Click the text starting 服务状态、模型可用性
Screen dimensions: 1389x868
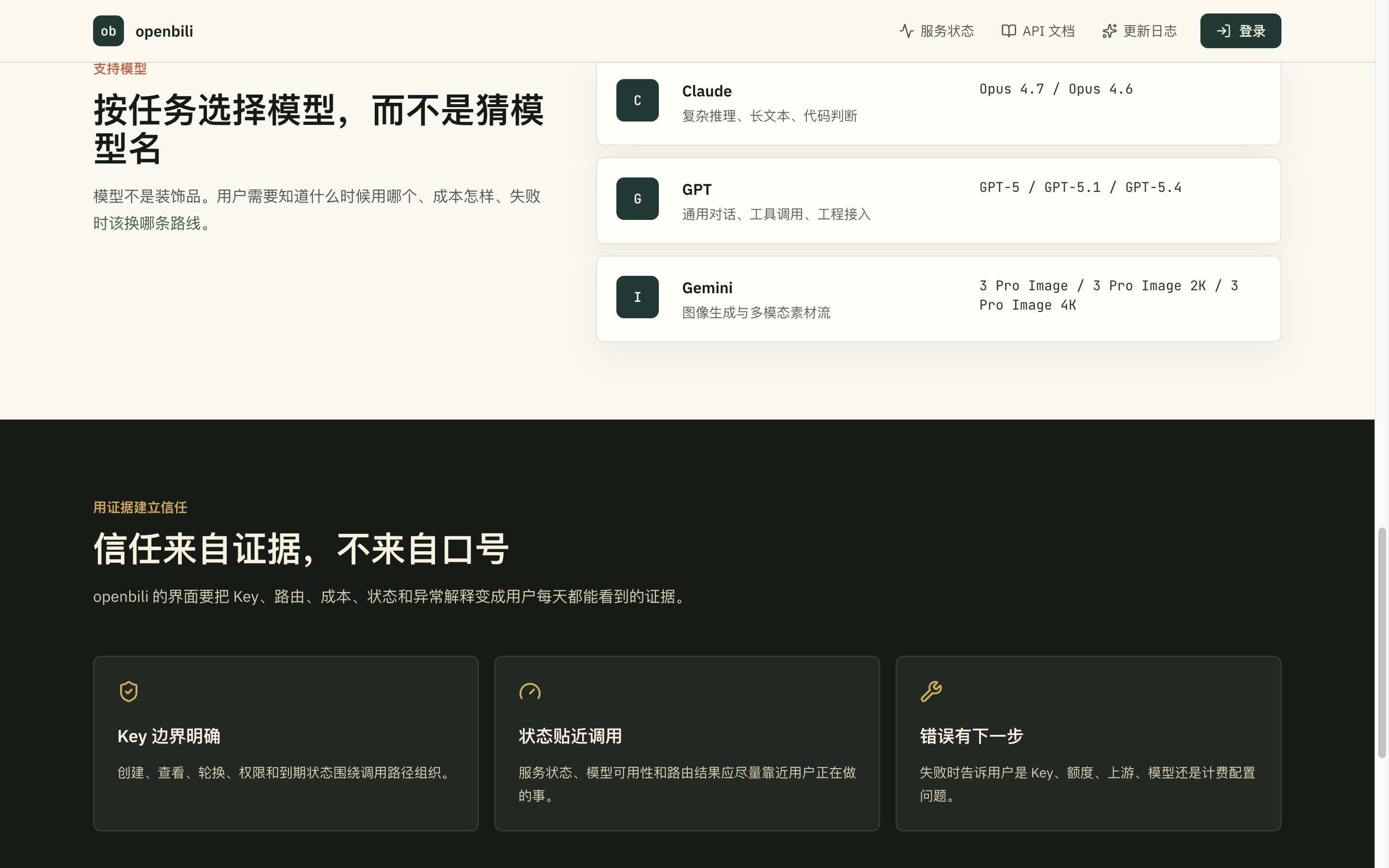click(x=687, y=784)
